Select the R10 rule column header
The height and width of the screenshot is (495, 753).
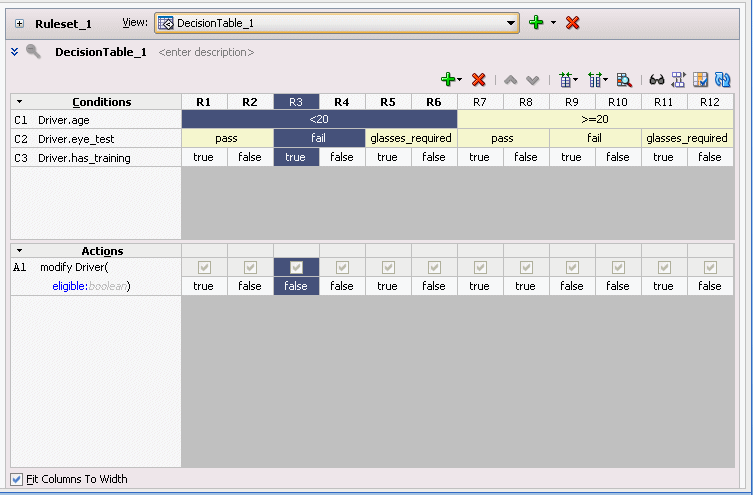point(618,102)
